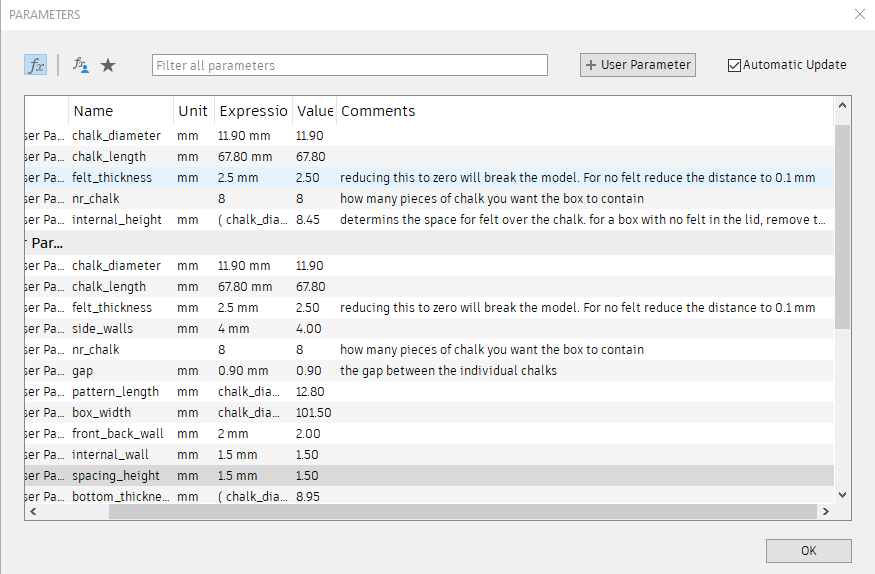The height and width of the screenshot is (574, 875).
Task: Click the mm unit cell of side_walls row
Action: (x=188, y=329)
